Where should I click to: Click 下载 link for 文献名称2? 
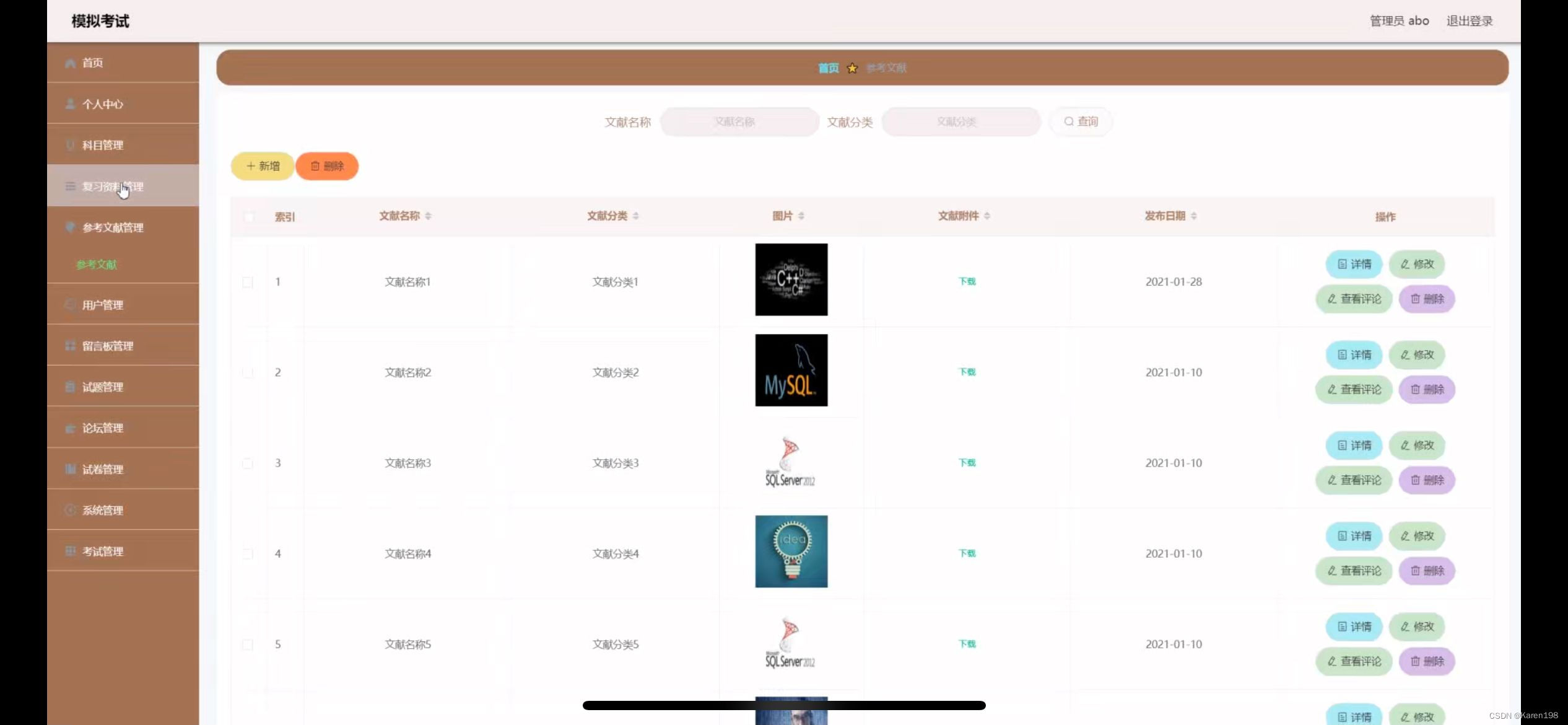point(967,372)
